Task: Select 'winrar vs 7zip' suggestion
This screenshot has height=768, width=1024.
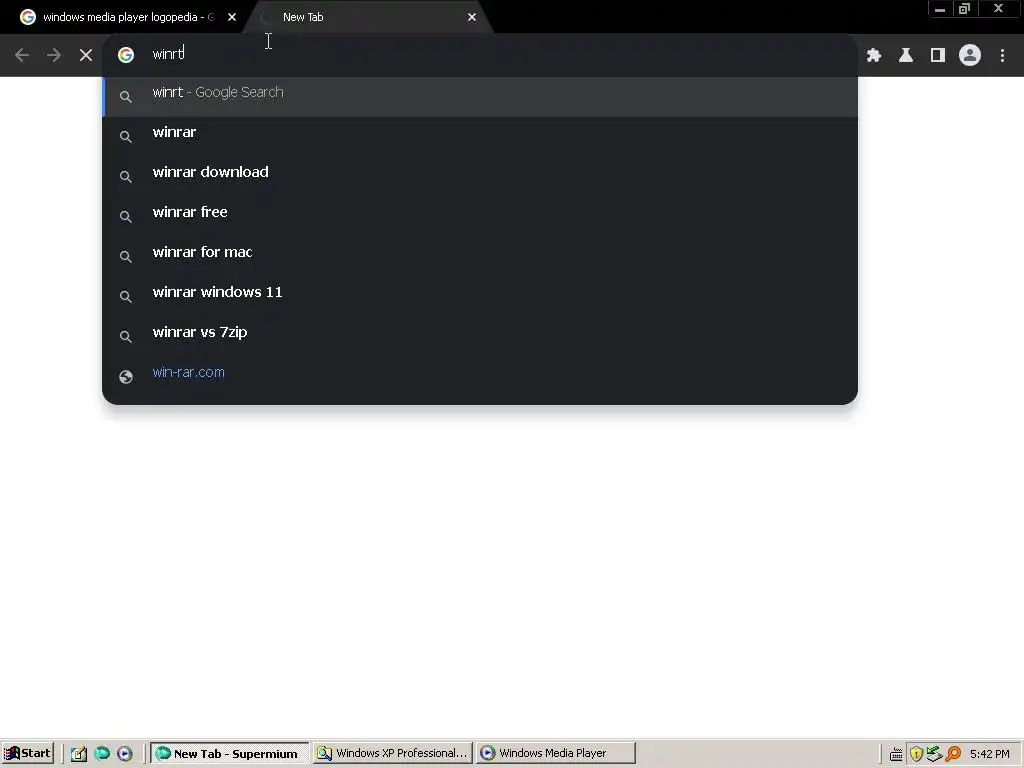Action: 480,335
